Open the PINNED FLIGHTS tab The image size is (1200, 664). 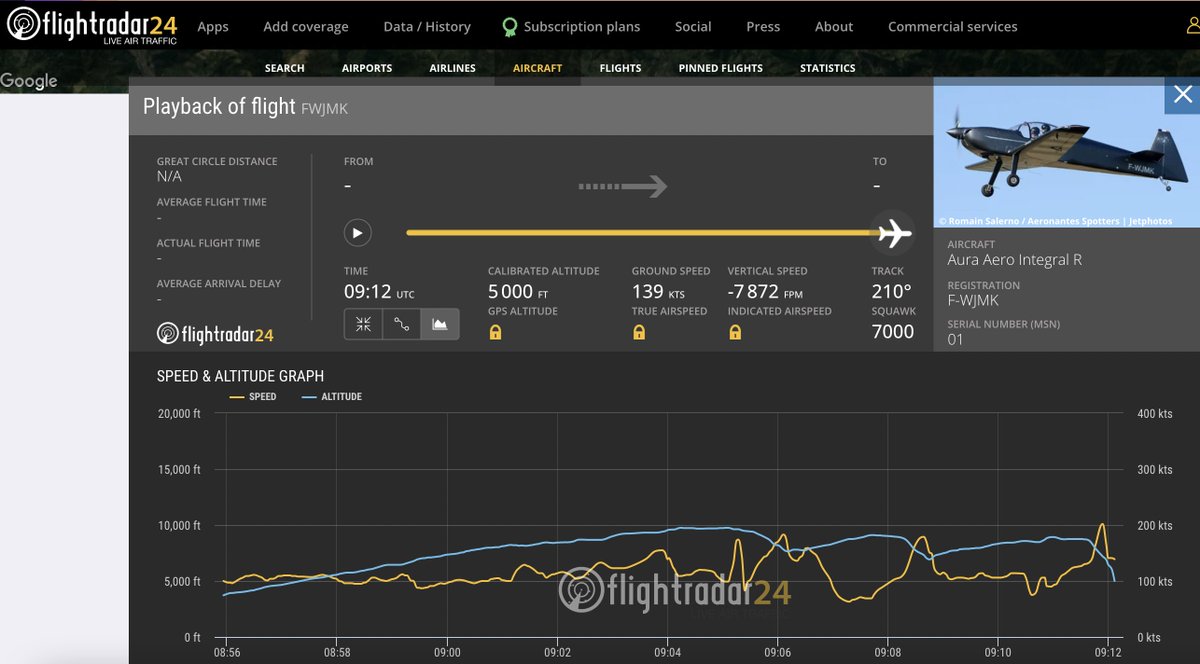721,68
